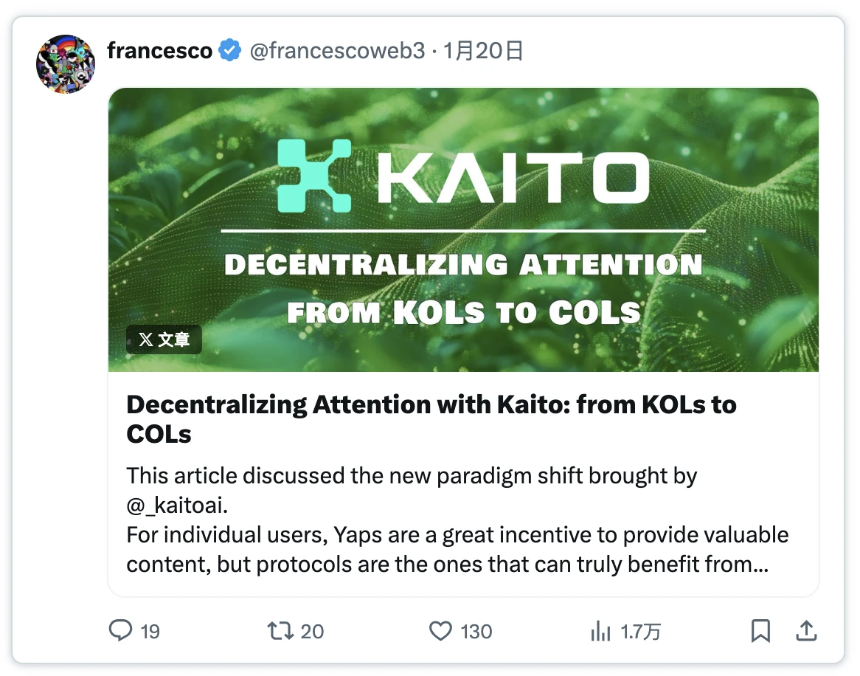Viewport: 860px width, 676px height.
Task: Like the post with the heart icon
Action: tap(441, 631)
